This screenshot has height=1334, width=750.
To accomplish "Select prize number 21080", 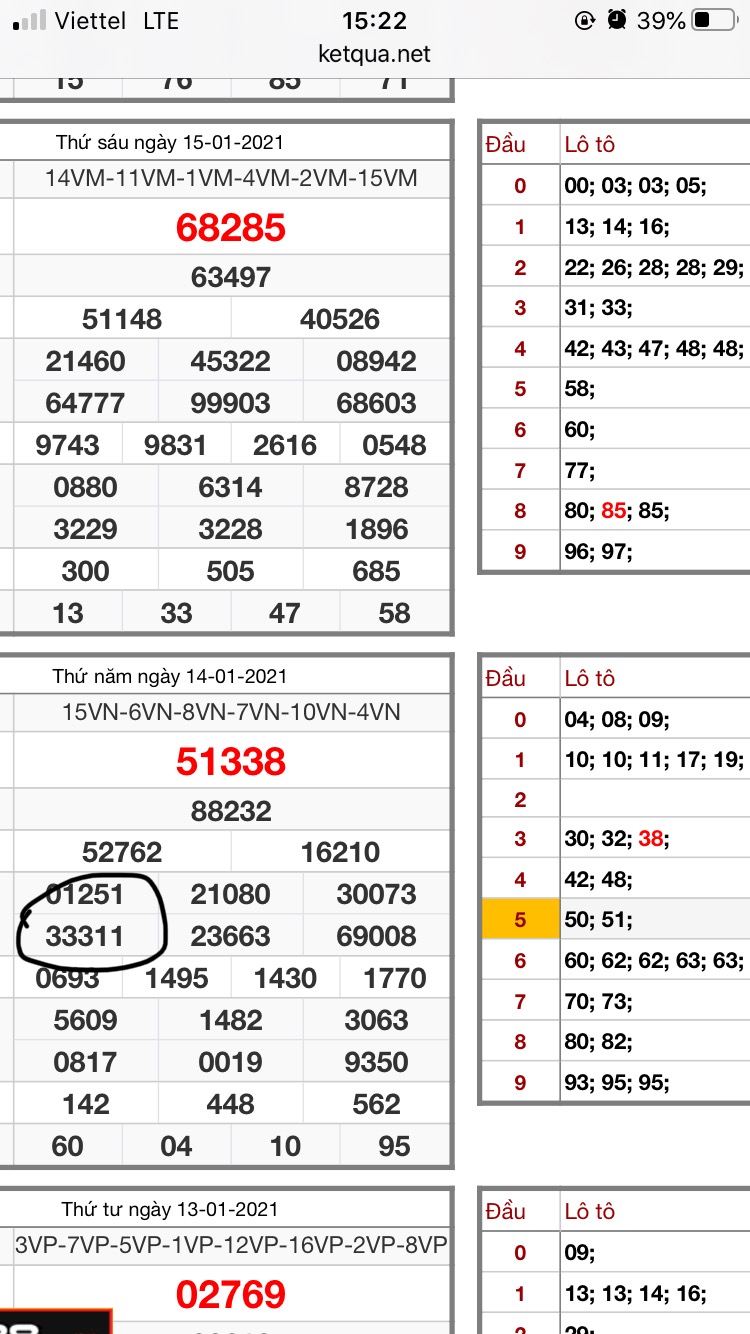I will tap(231, 894).
